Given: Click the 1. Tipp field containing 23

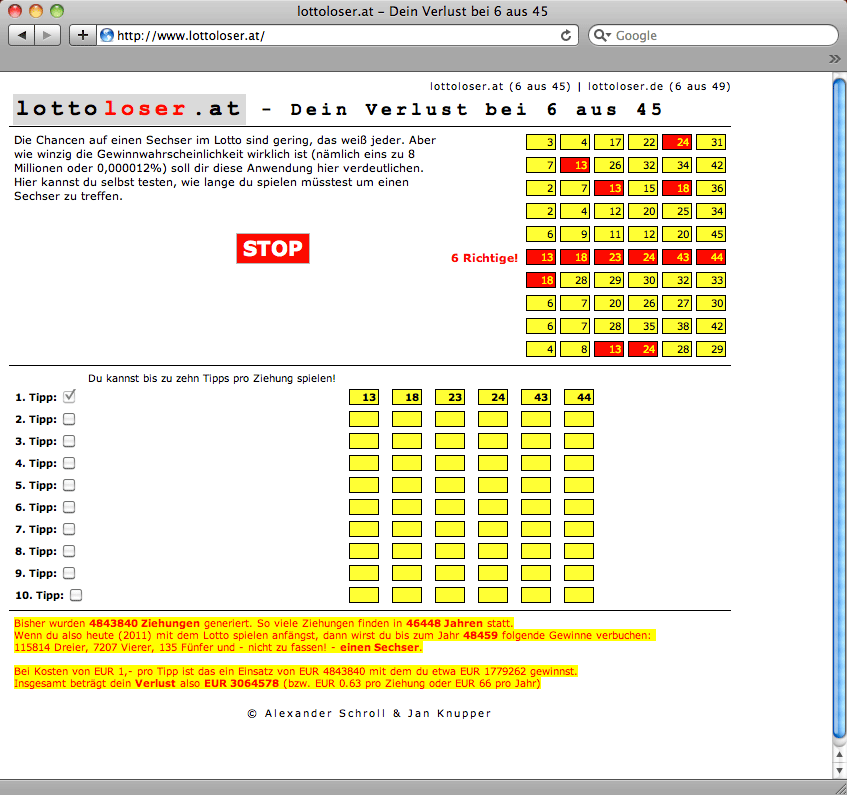Looking at the screenshot, I should pos(450,397).
